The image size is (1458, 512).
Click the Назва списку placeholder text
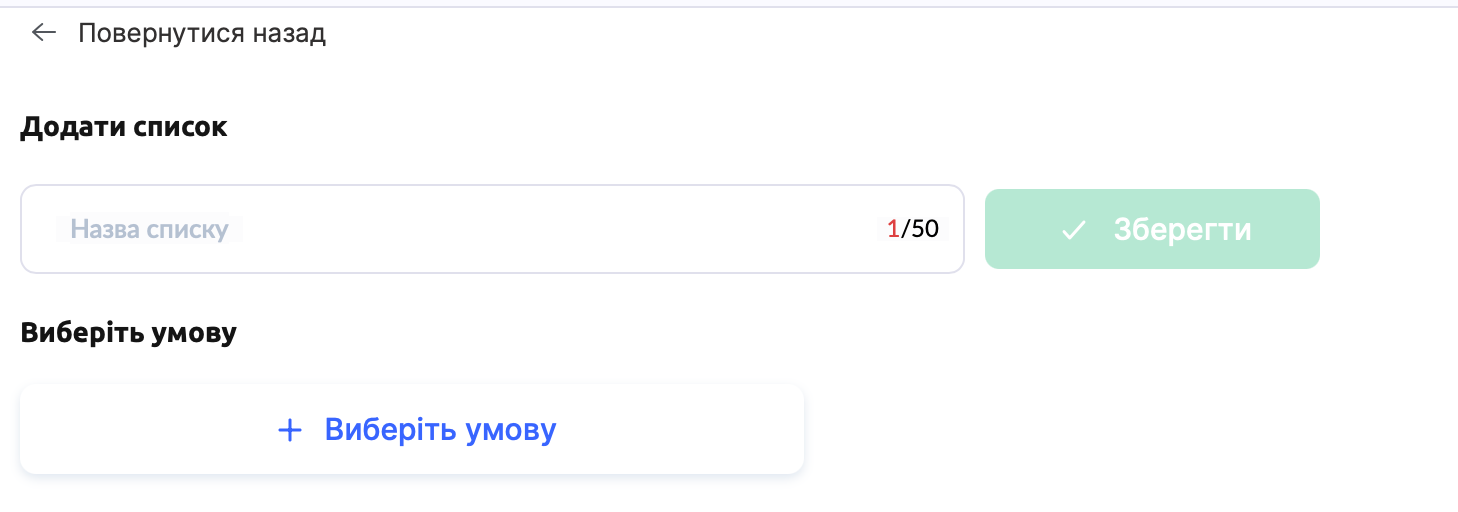click(x=150, y=229)
